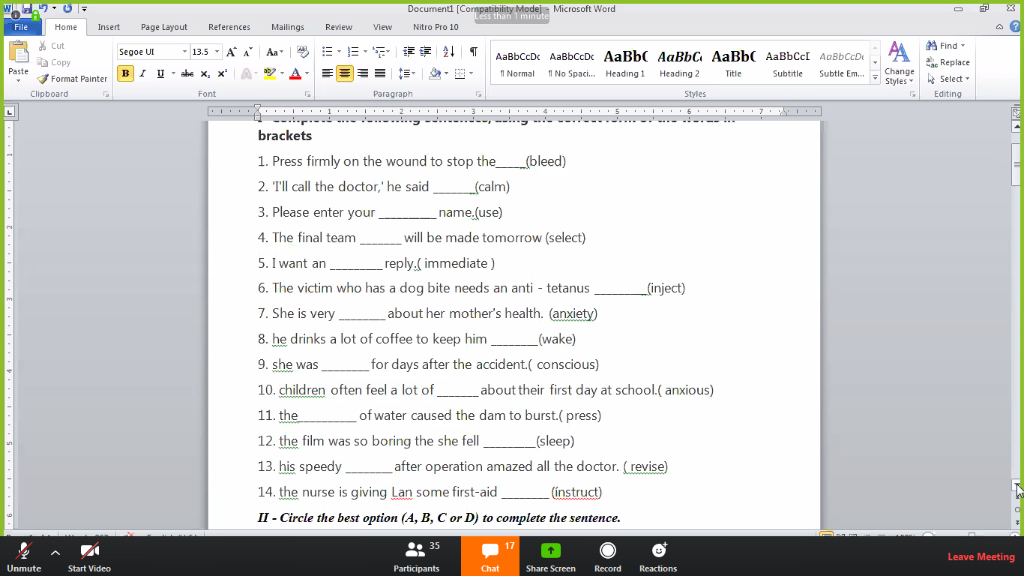Click the Grow Font icon
This screenshot has height=576, width=1024.
coord(231,52)
